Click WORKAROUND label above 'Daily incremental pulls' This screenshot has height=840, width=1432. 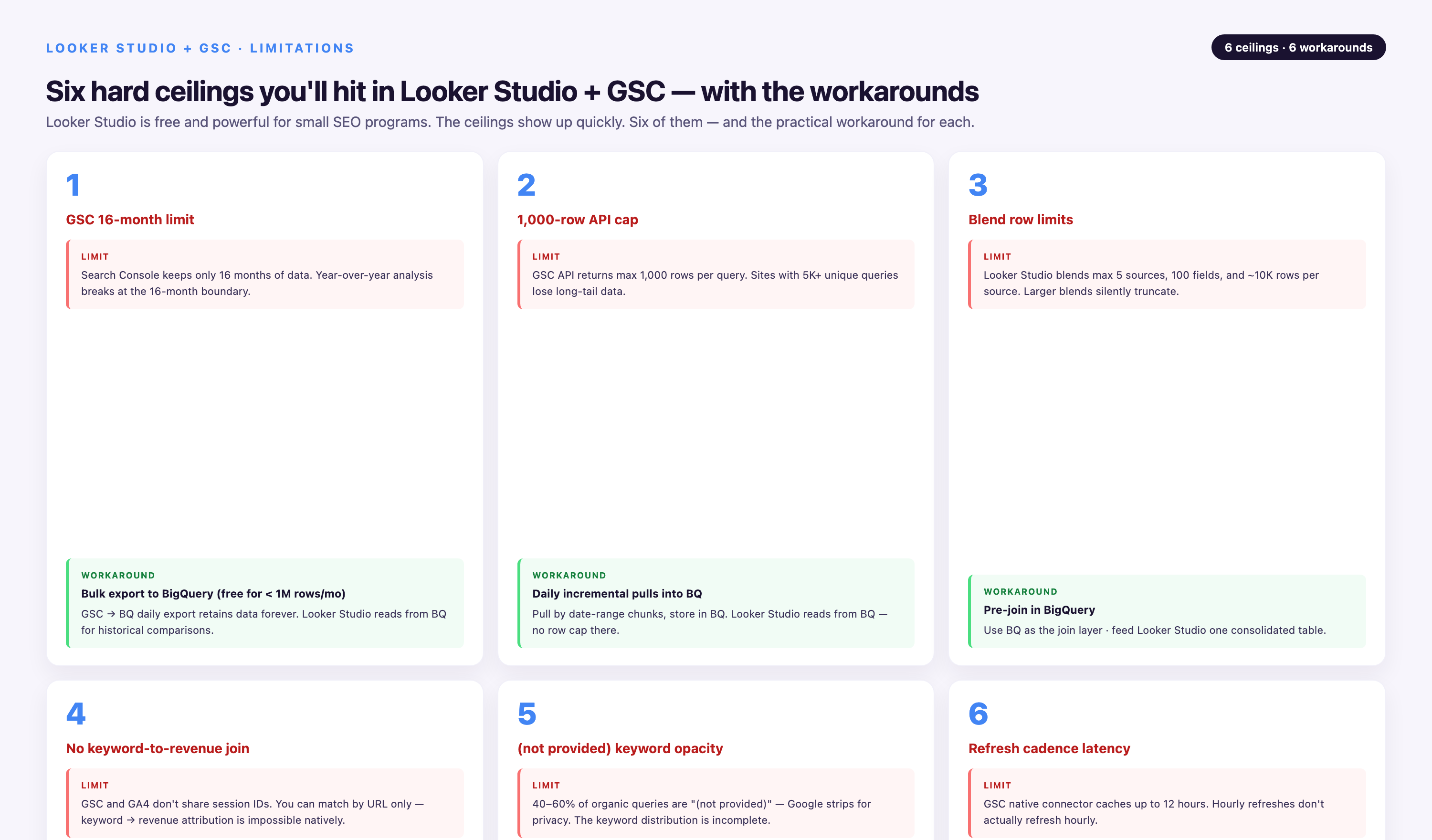pyautogui.click(x=569, y=575)
